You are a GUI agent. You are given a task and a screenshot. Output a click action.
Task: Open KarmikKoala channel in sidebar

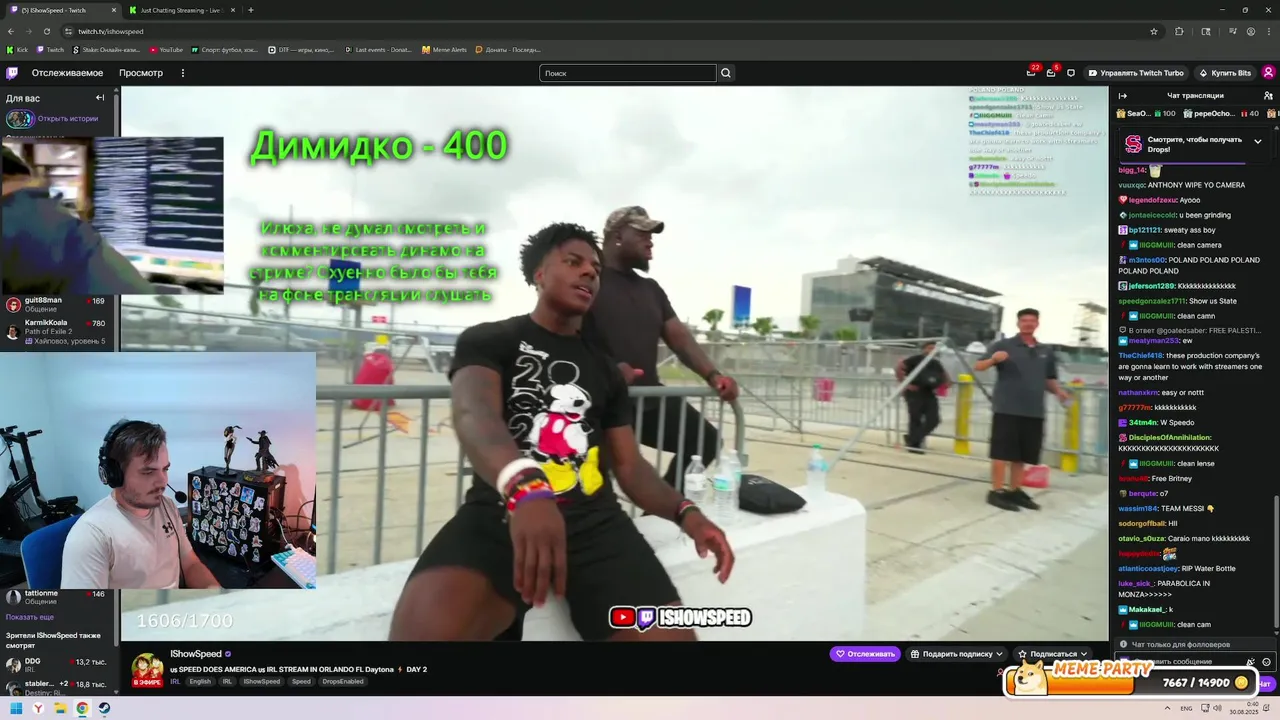59,331
